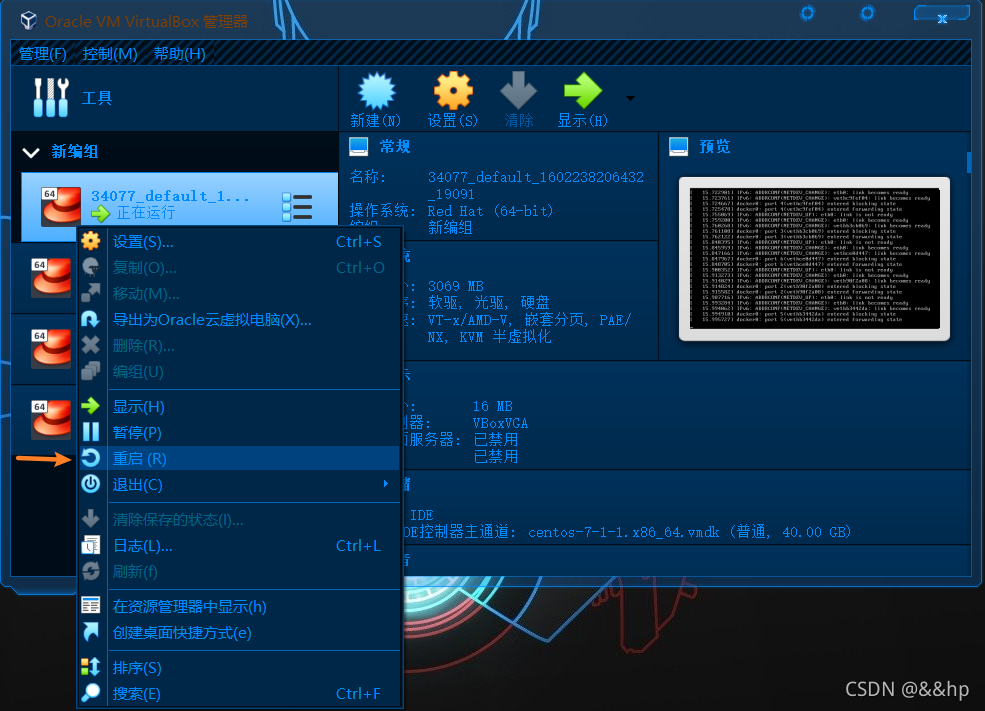The width and height of the screenshot is (985, 711).
Task: Select the third Red Hat VM icon in list
Action: 52,348
